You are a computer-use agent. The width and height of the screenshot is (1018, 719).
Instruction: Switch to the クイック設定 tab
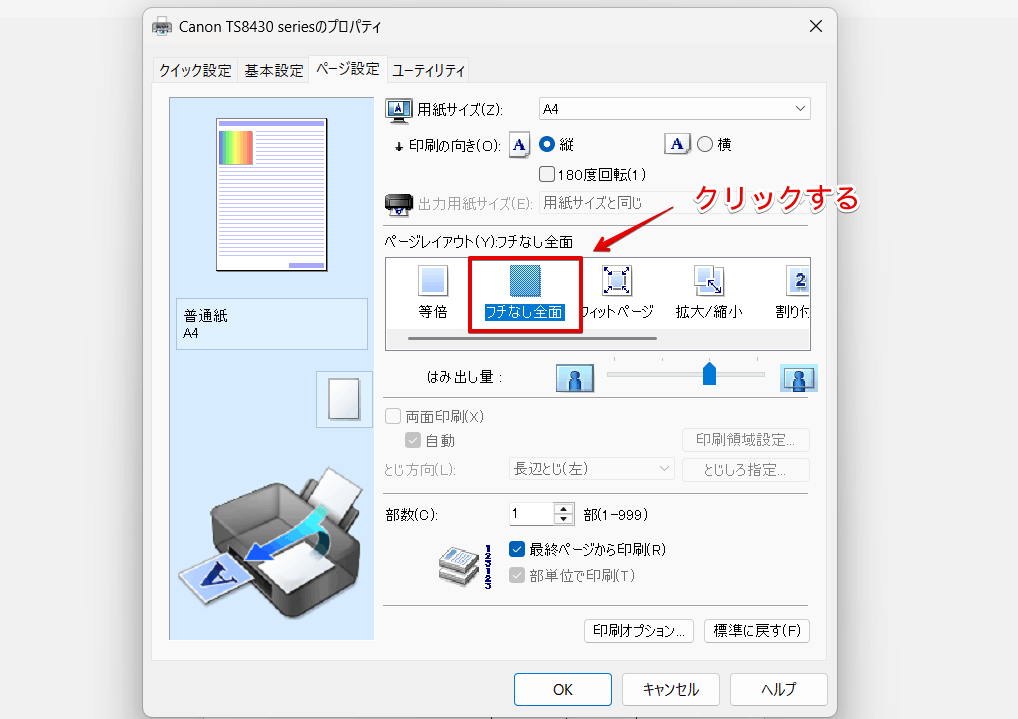(x=195, y=70)
